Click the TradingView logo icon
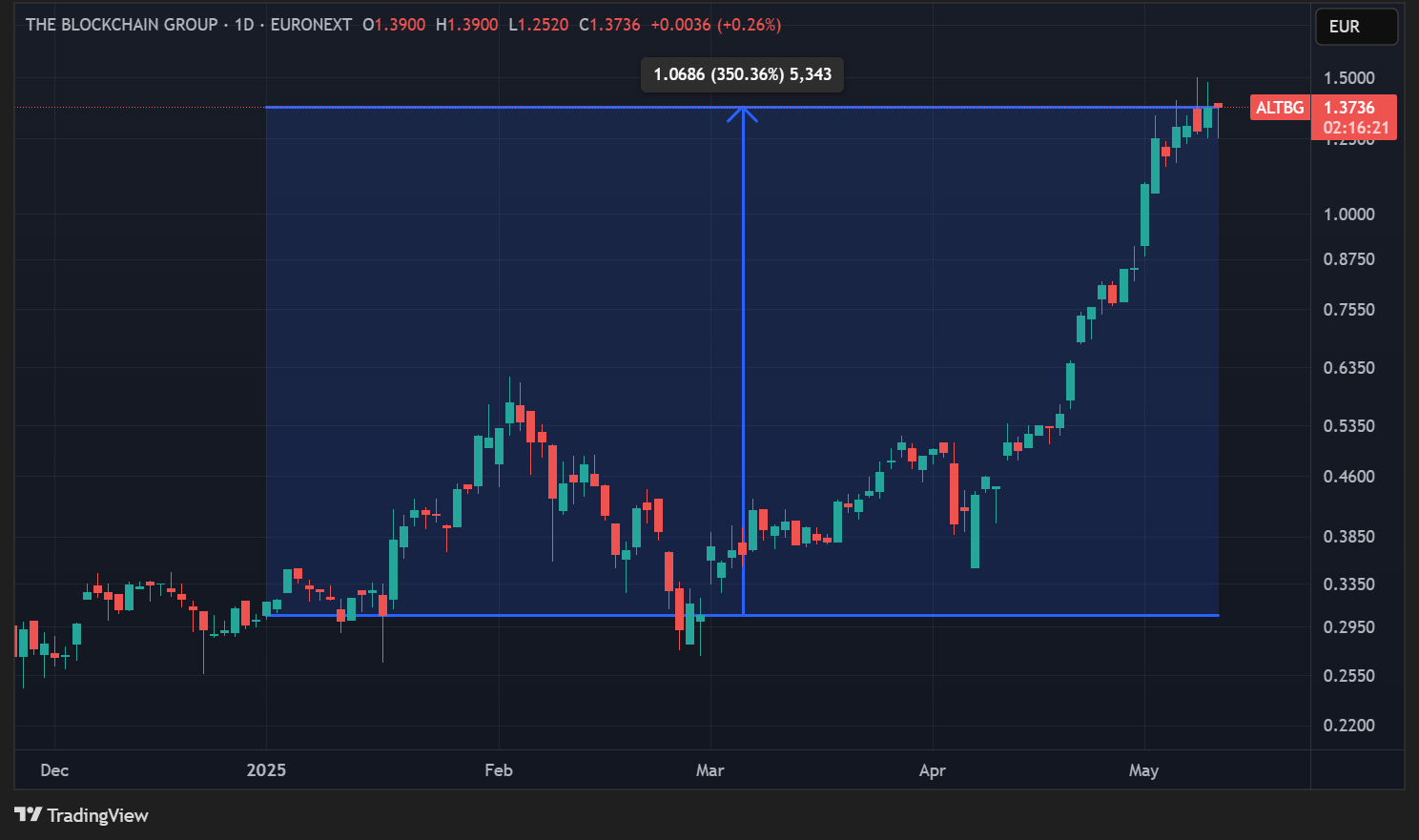This screenshot has width=1419, height=840. [x=28, y=814]
